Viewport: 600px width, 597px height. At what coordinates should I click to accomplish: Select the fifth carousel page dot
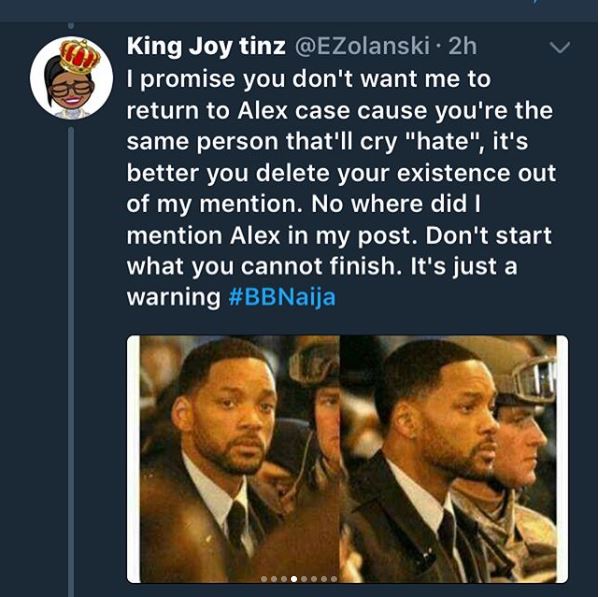point(303,579)
